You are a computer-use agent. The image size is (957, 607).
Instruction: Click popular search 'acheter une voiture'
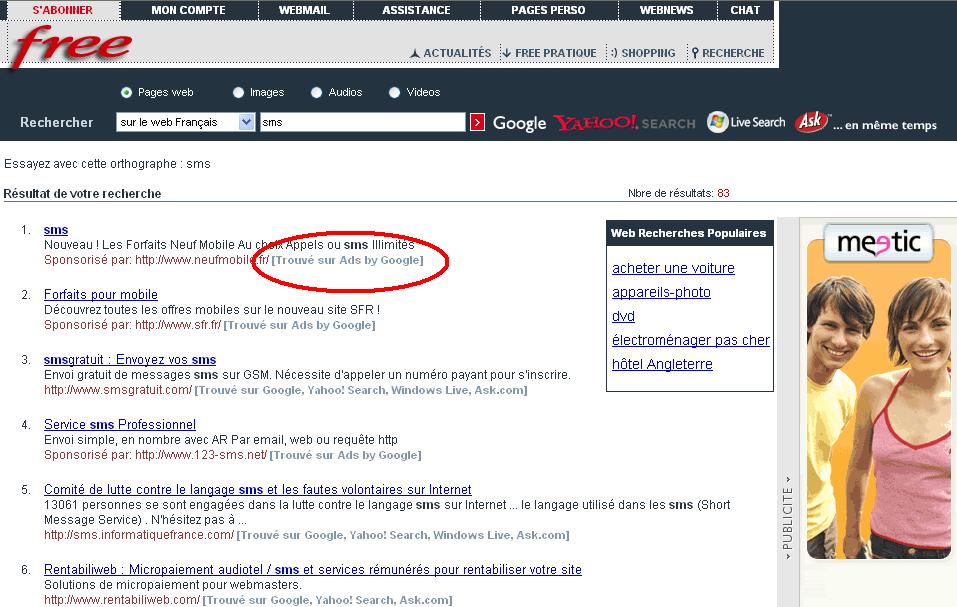tap(673, 268)
